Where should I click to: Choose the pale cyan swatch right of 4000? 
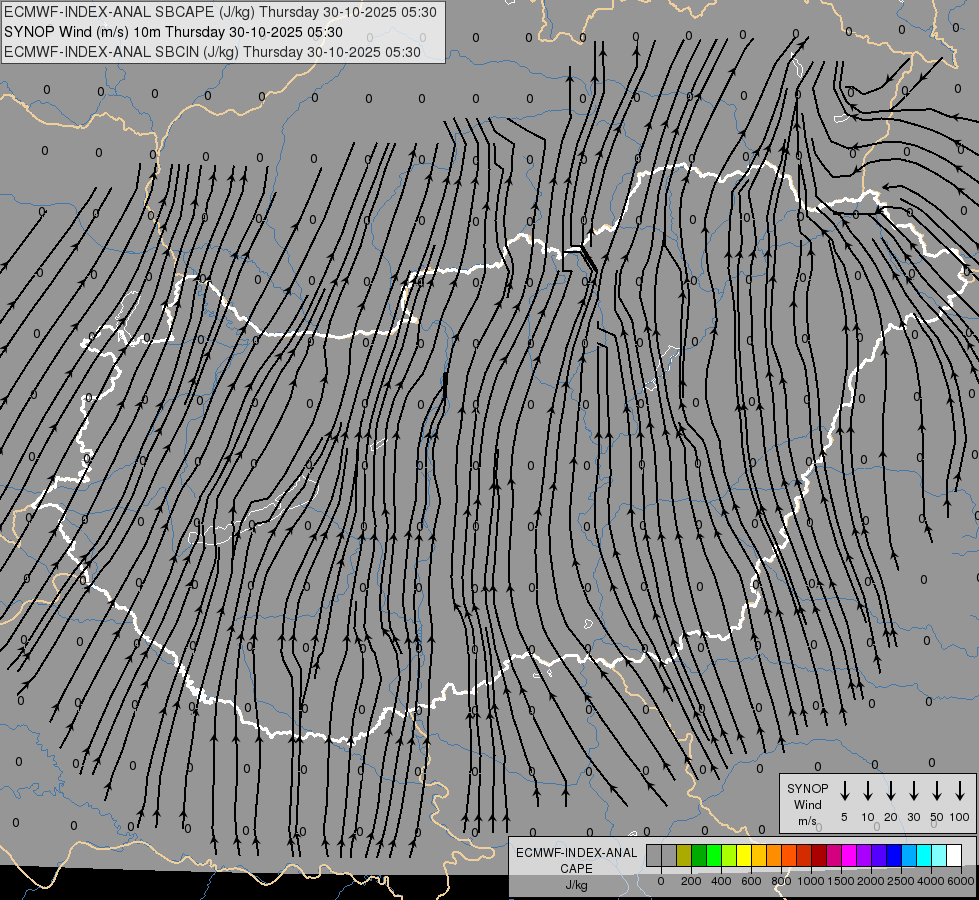(938, 855)
